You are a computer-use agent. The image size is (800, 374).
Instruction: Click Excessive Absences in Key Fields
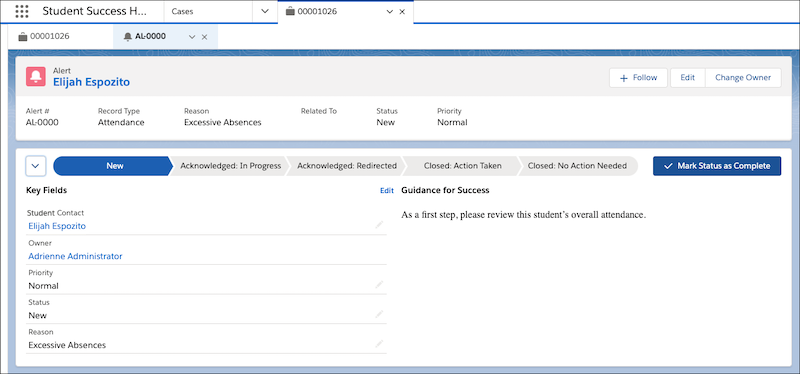pyautogui.click(x=67, y=345)
